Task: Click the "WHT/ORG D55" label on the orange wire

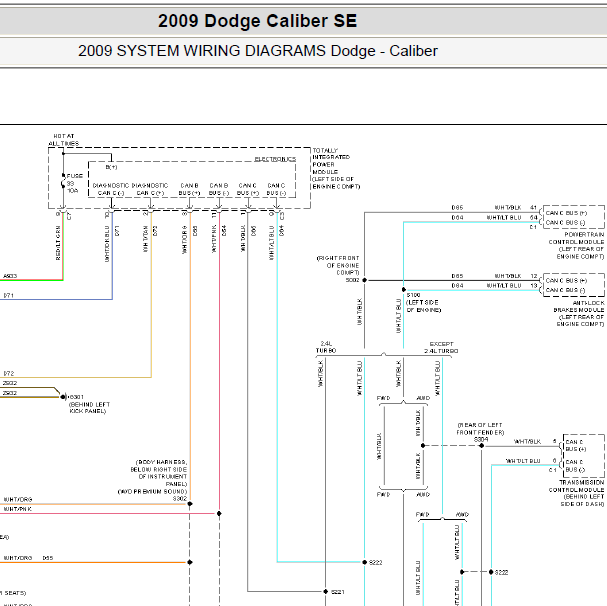Action: coord(28,558)
